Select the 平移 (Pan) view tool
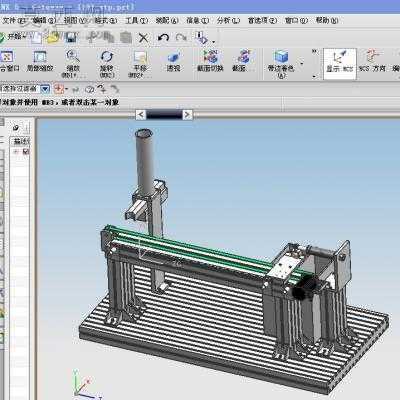400x400 pixels. (140, 64)
